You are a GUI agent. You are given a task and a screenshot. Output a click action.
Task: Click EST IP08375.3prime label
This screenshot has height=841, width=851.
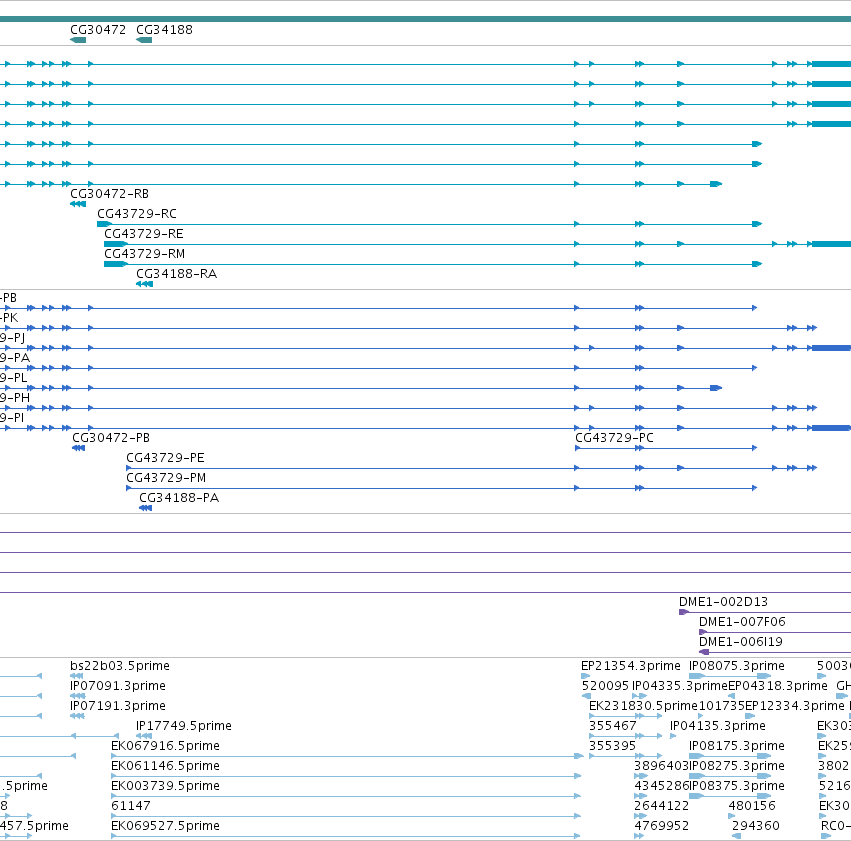point(736,786)
